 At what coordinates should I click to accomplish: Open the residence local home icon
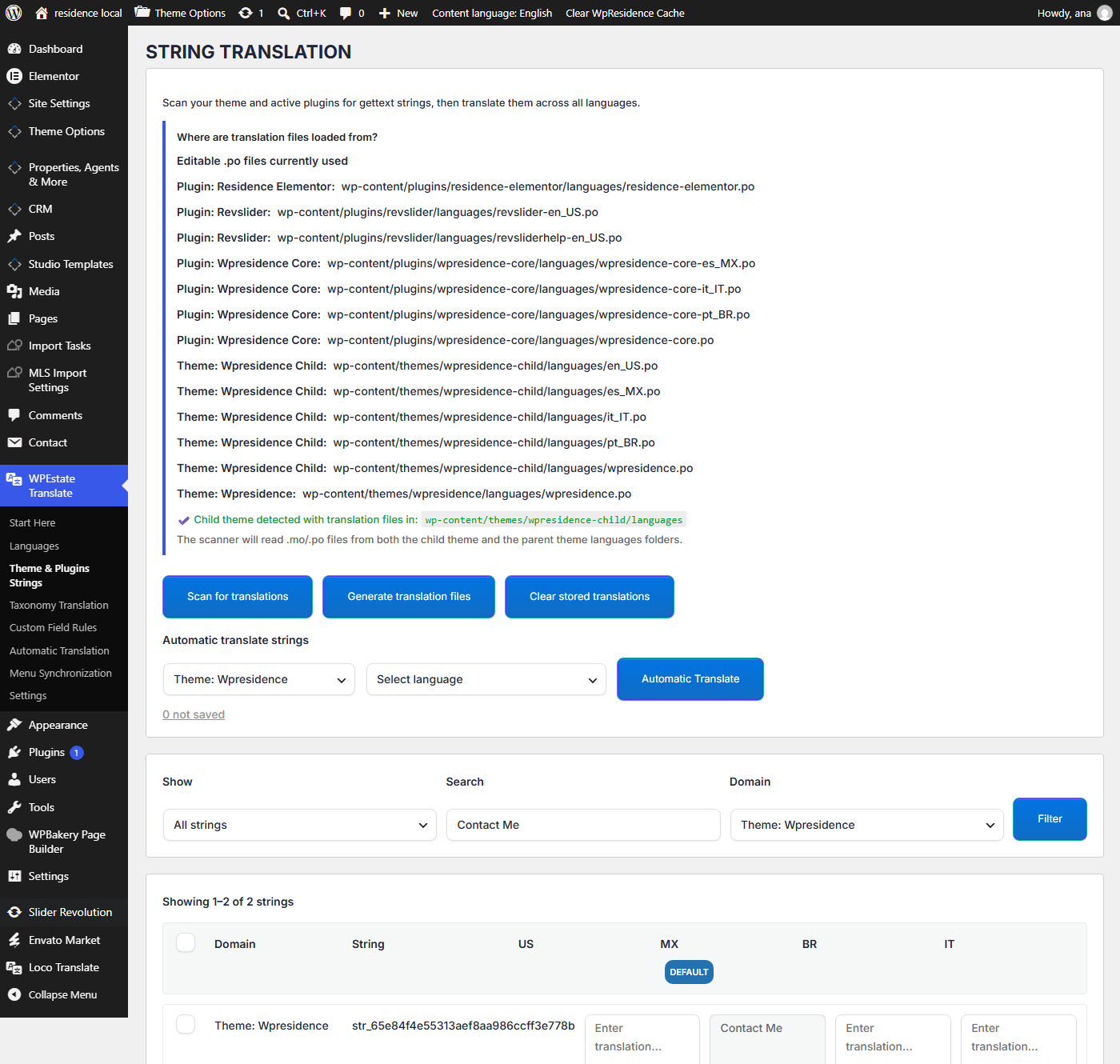coord(42,13)
